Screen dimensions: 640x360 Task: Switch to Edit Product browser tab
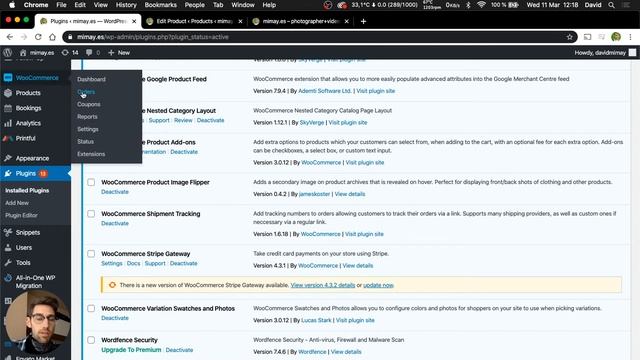tap(194, 21)
